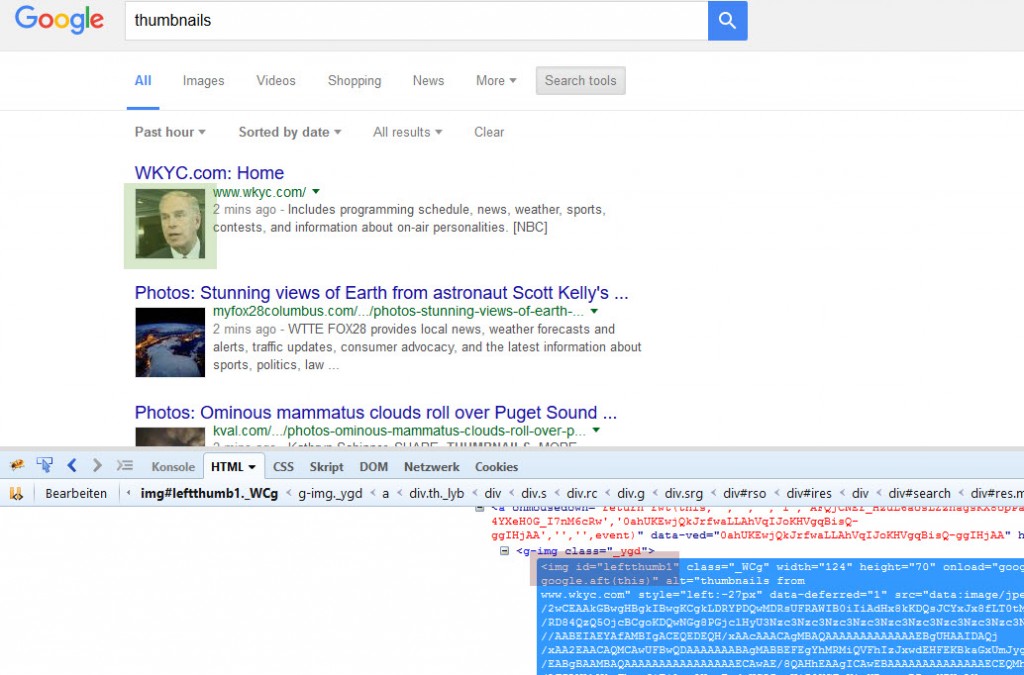
Task: Click the blue search magnifier button
Action: click(728, 20)
